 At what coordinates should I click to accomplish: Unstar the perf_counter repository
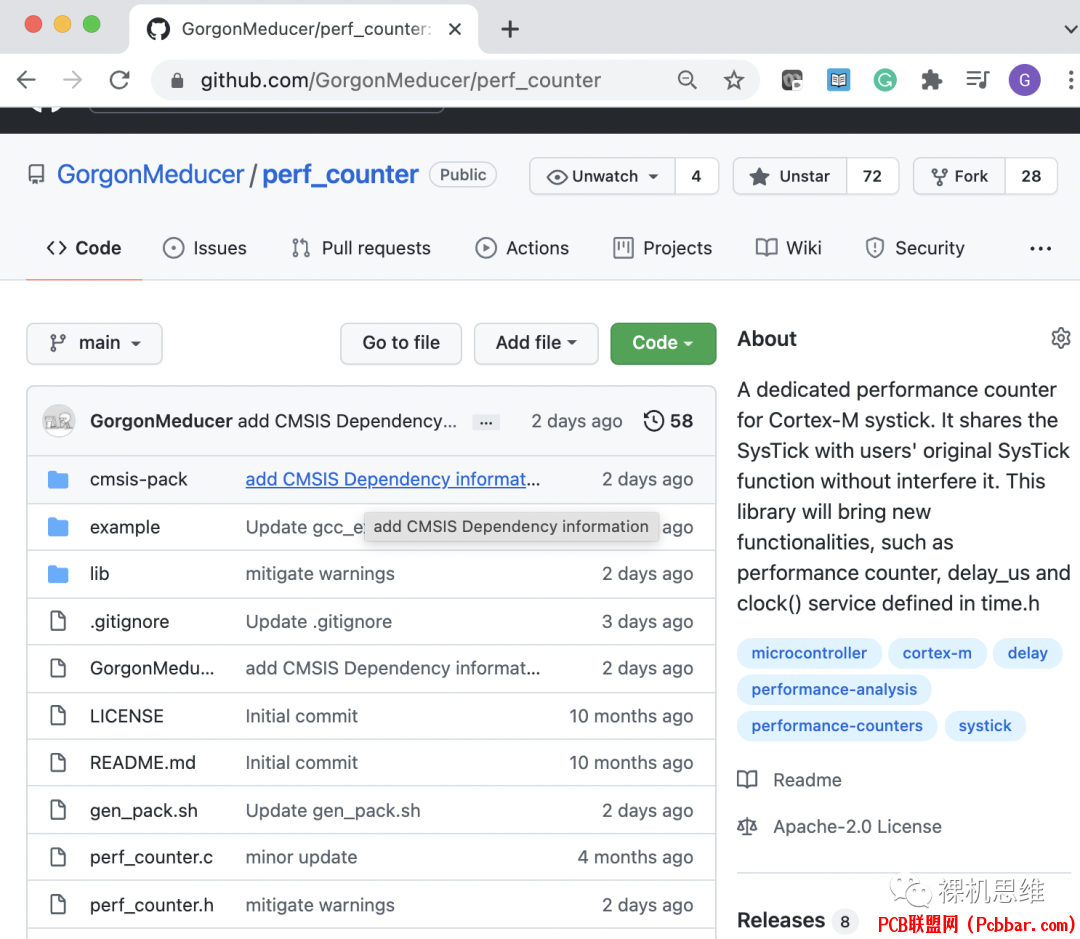click(790, 176)
